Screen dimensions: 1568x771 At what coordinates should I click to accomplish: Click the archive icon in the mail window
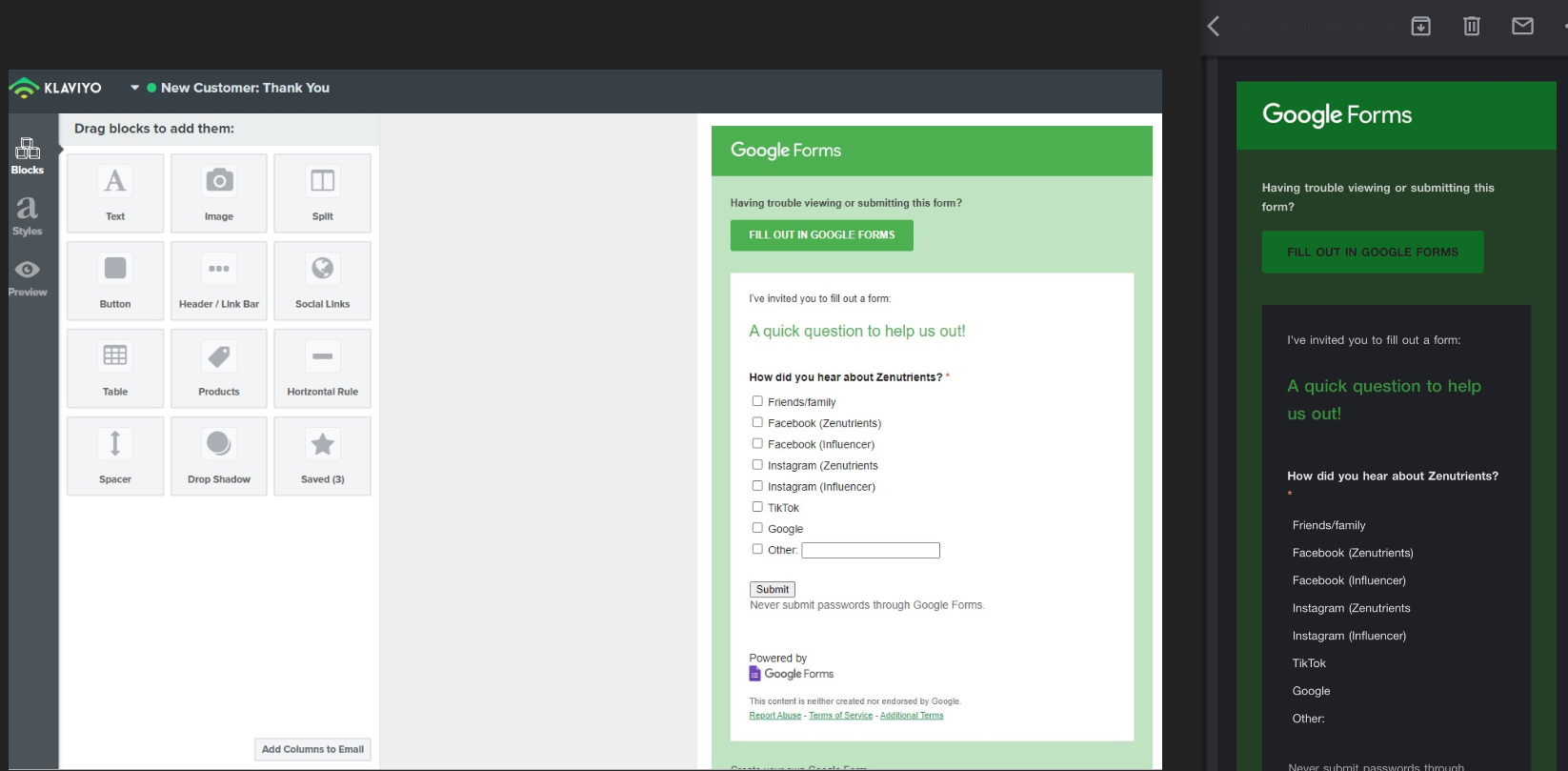coord(1420,27)
